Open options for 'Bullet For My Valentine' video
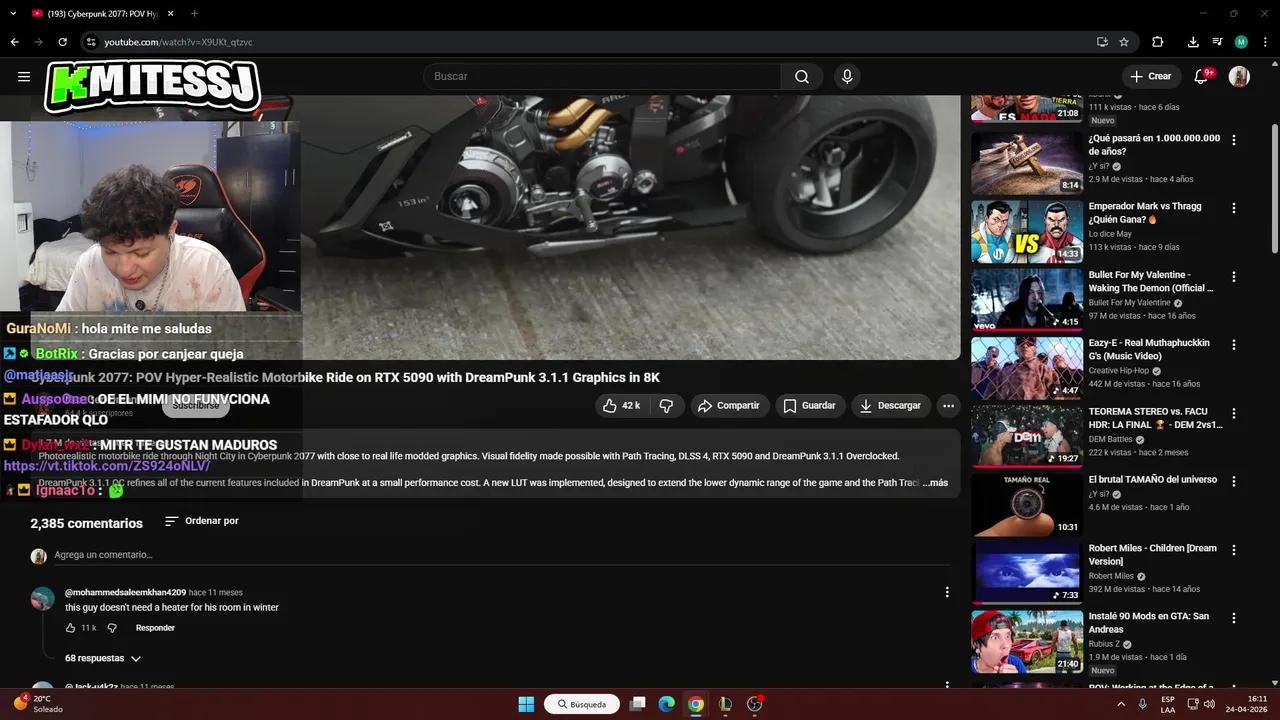 click(x=1233, y=276)
